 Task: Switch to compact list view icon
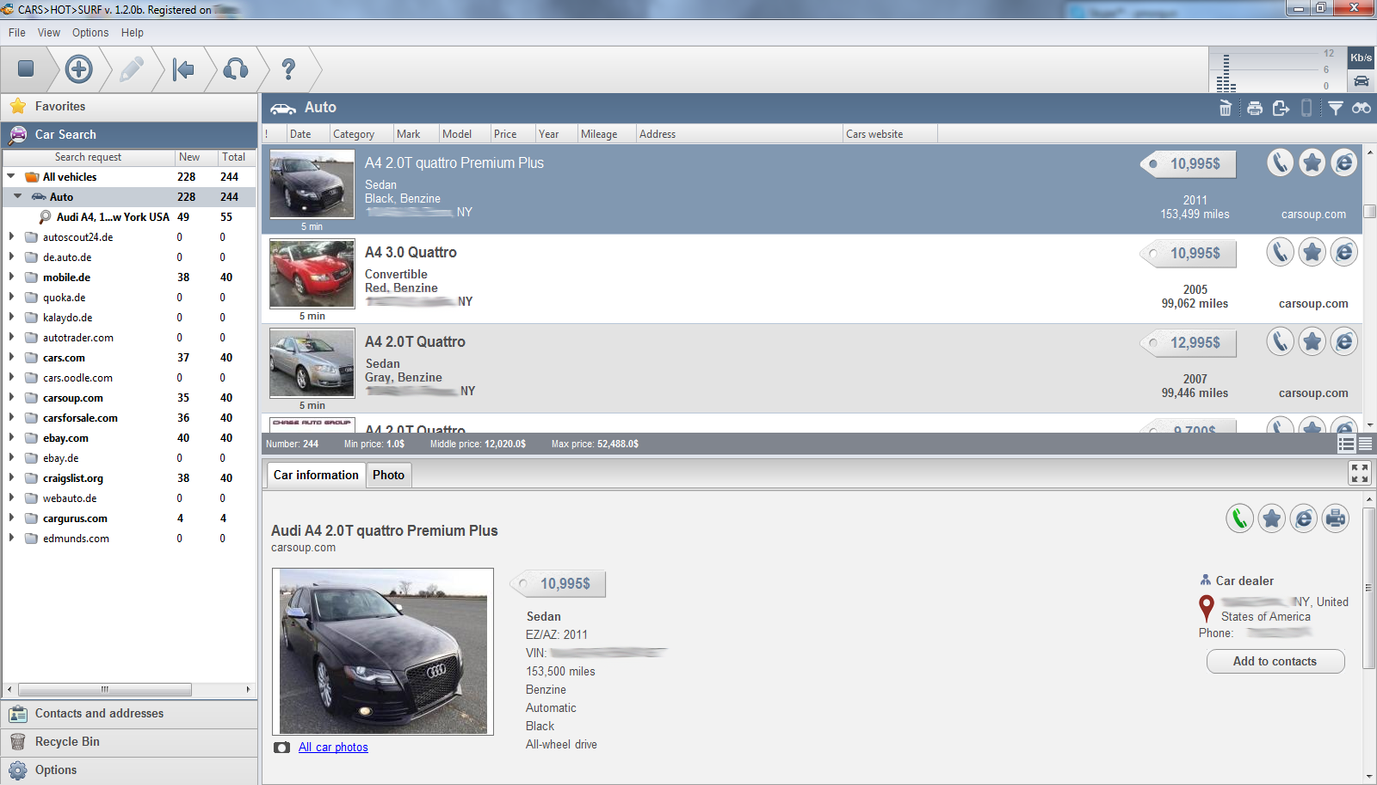coord(1365,443)
